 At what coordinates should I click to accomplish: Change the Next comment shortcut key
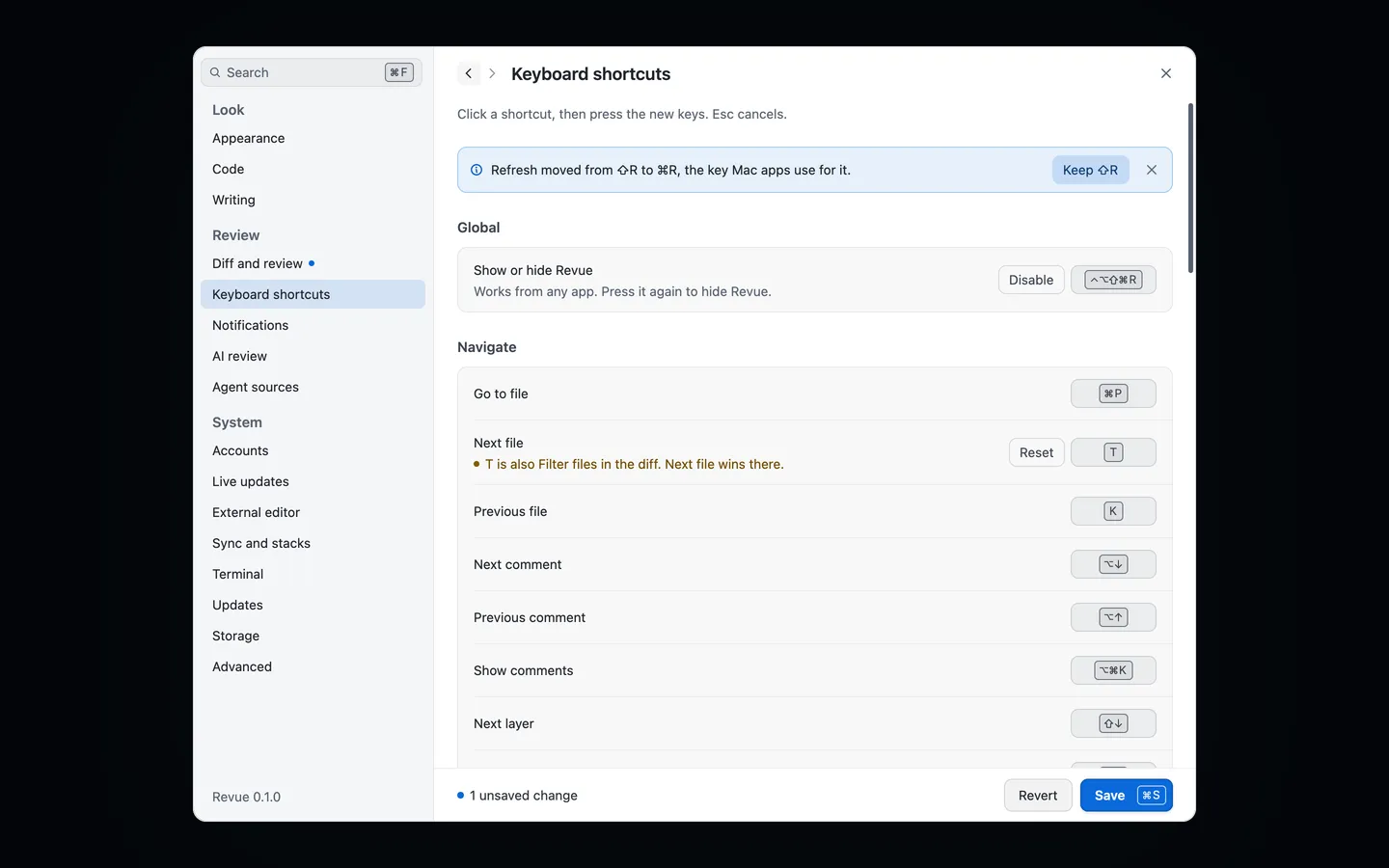pos(1113,564)
